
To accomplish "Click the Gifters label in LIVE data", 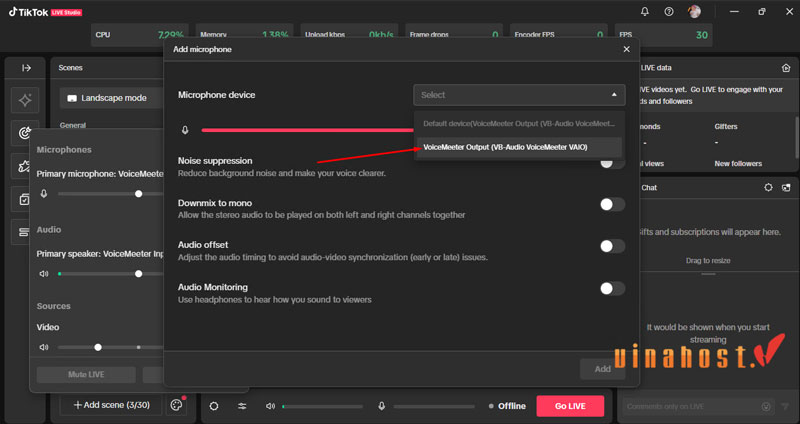I will pyautogui.click(x=726, y=127).
